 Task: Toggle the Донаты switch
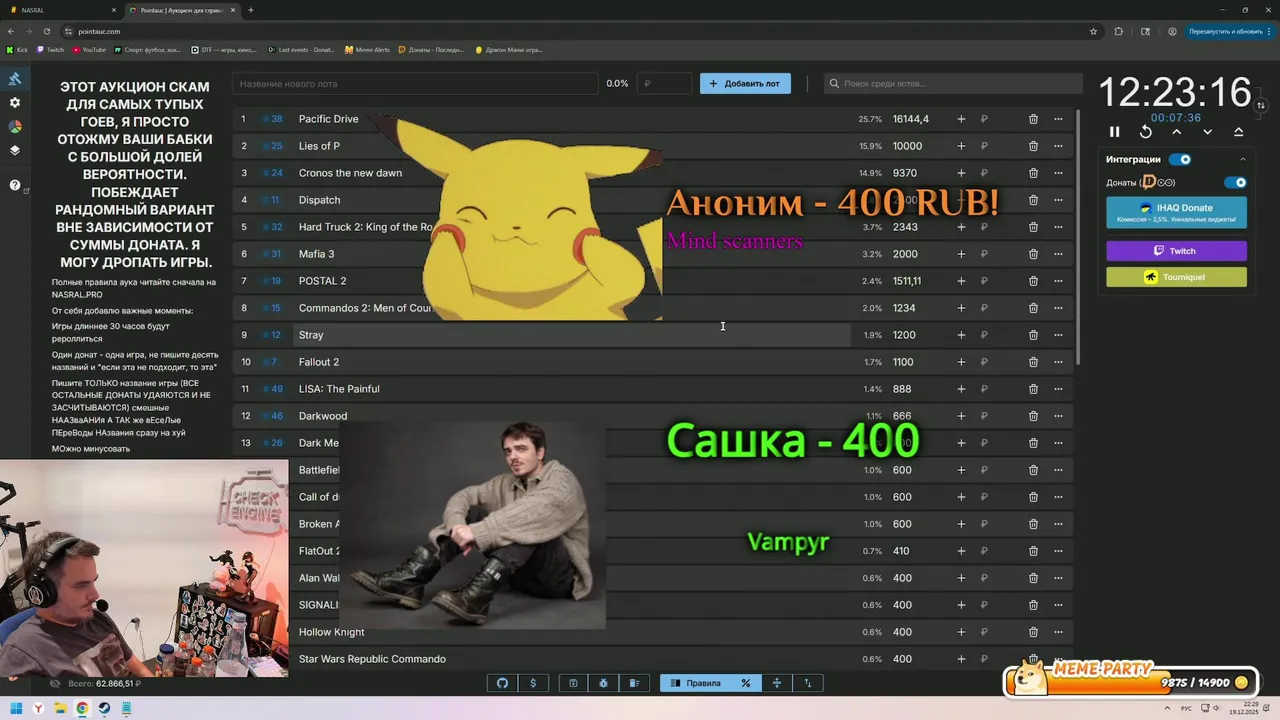click(x=1236, y=183)
